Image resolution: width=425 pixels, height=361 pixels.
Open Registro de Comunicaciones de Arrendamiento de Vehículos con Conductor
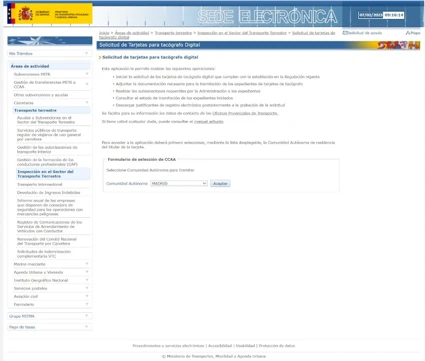tap(49, 226)
